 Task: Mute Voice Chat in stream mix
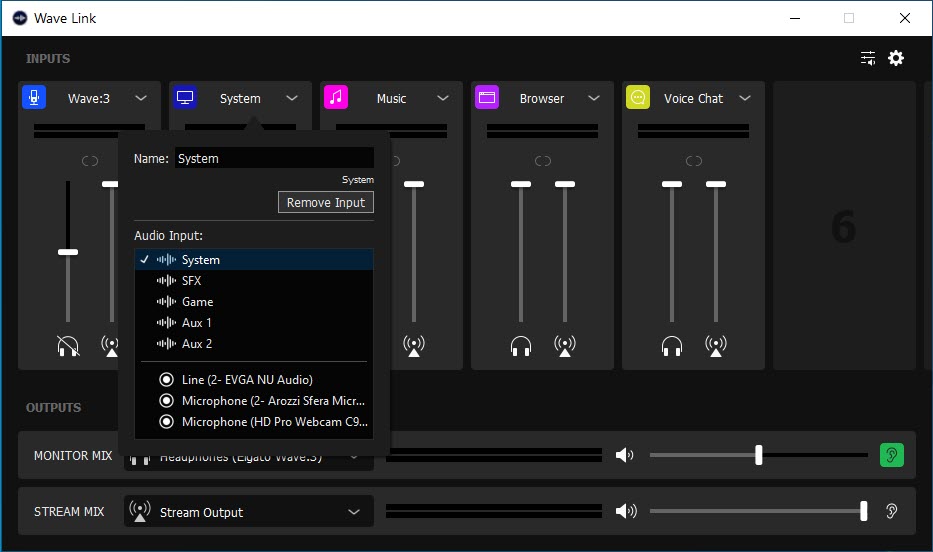pos(716,346)
